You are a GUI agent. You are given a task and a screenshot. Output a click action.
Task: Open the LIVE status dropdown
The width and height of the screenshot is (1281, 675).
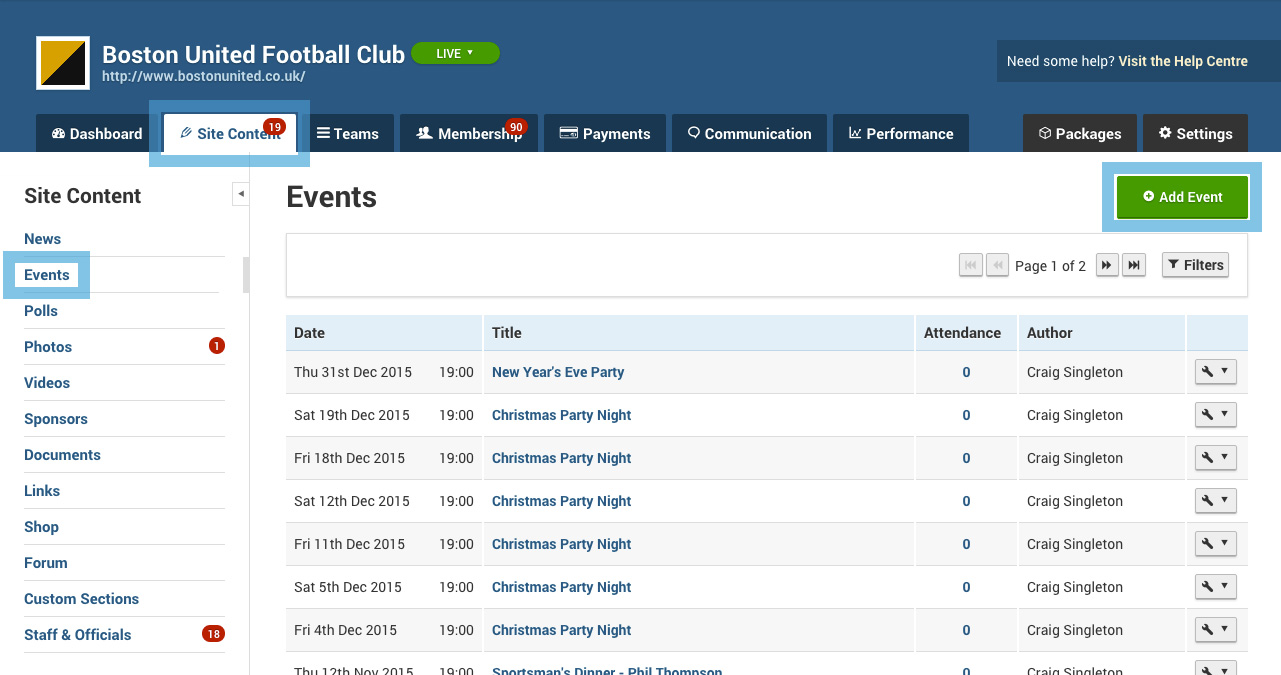point(455,53)
